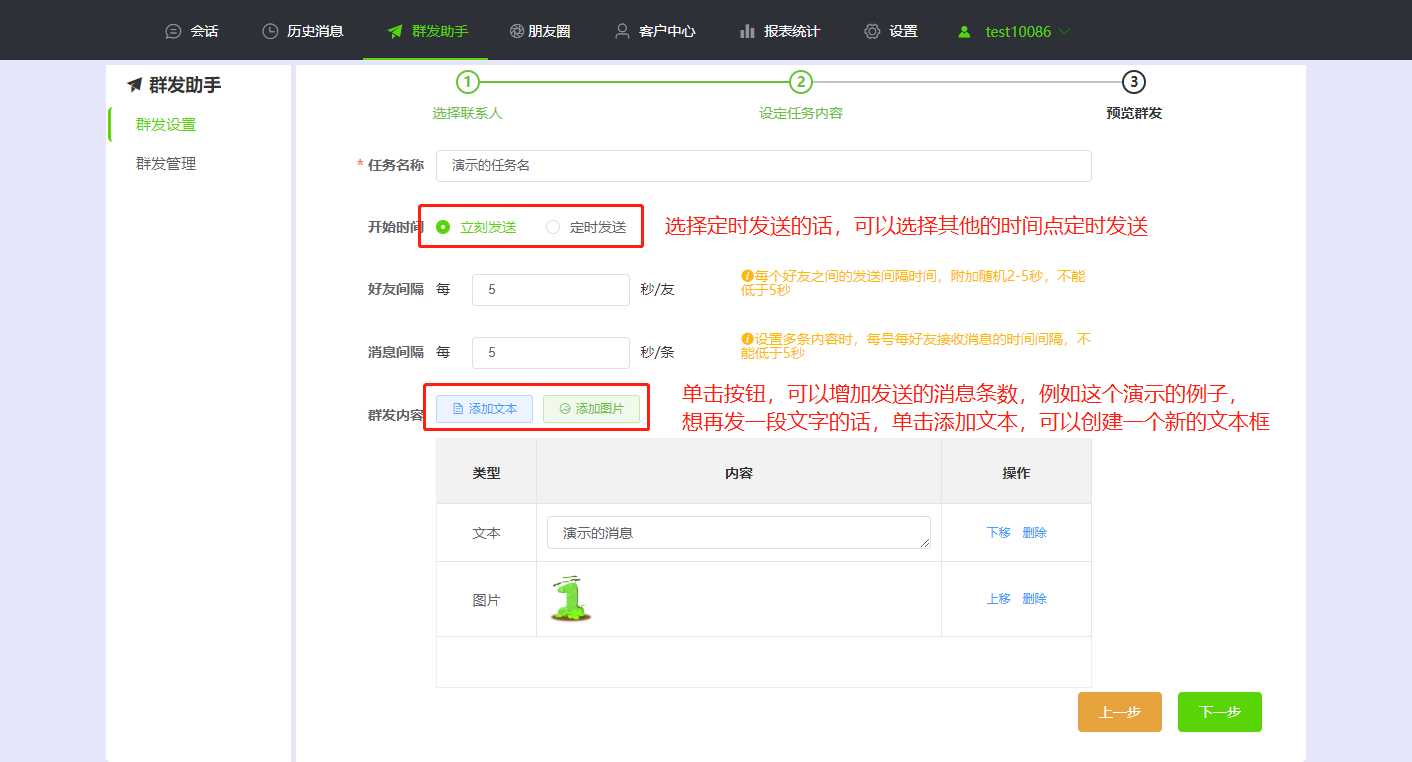Click the orange info icon for 消息间隔 hint
Viewport: 1412px width, 762px height.
pyautogui.click(x=746, y=339)
